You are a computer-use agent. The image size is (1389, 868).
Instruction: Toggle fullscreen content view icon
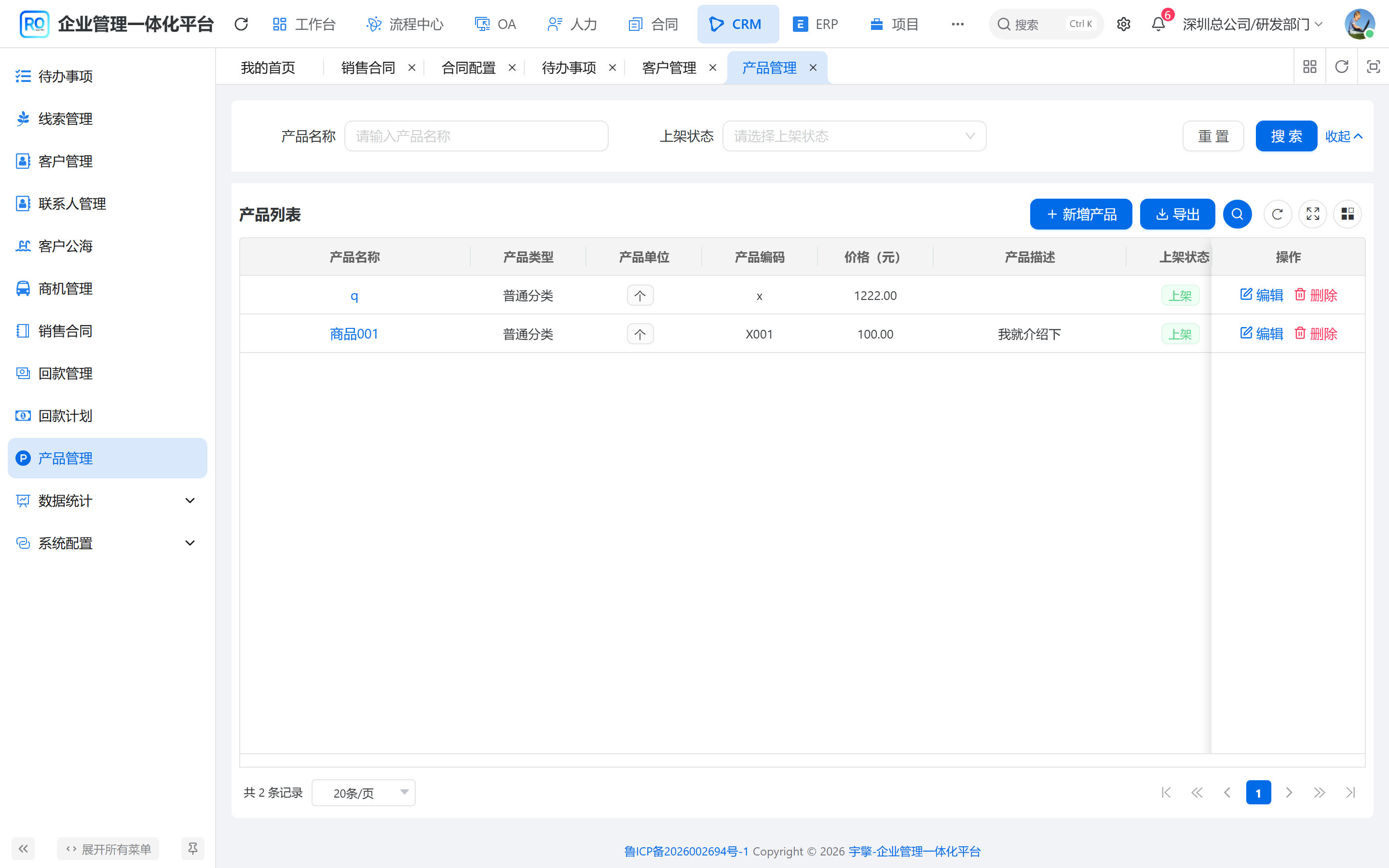(1373, 67)
